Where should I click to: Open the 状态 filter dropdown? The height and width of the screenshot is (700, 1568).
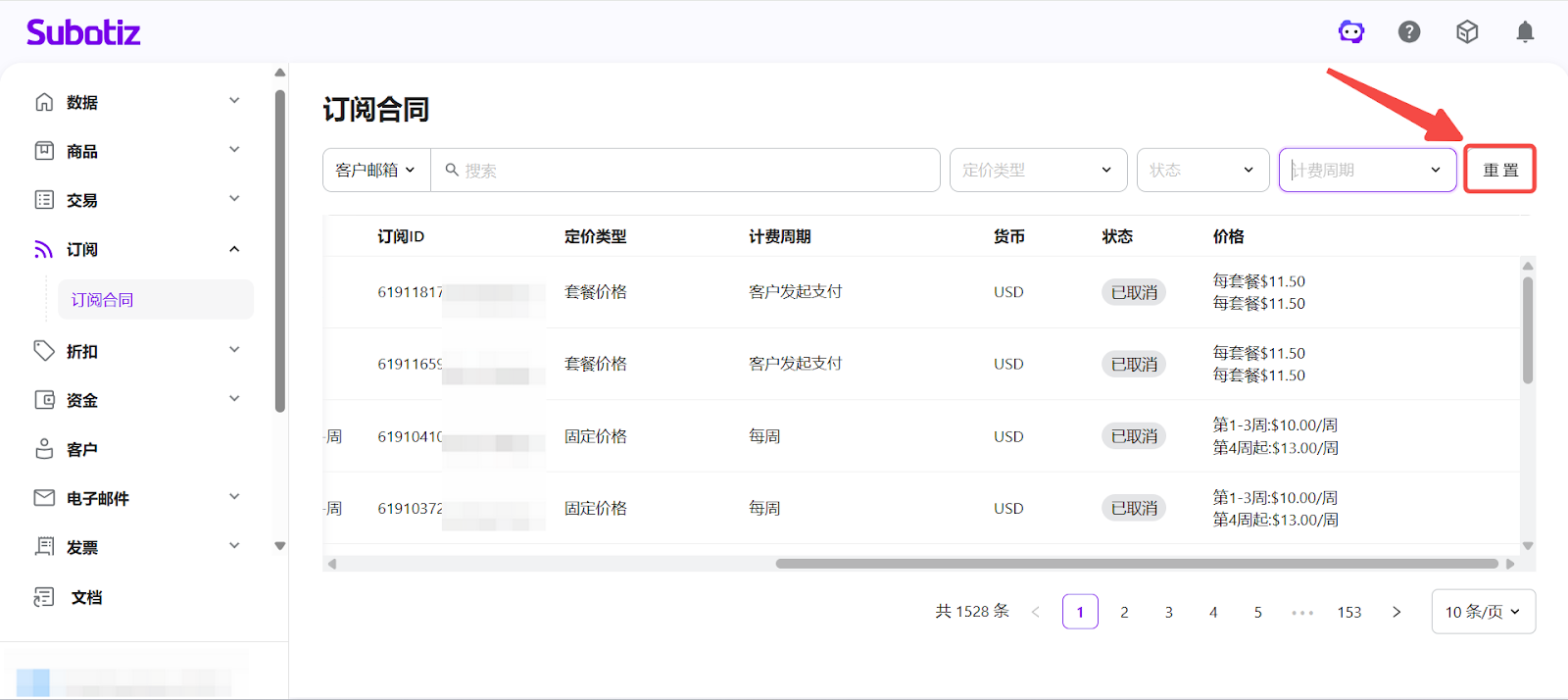click(x=1201, y=170)
